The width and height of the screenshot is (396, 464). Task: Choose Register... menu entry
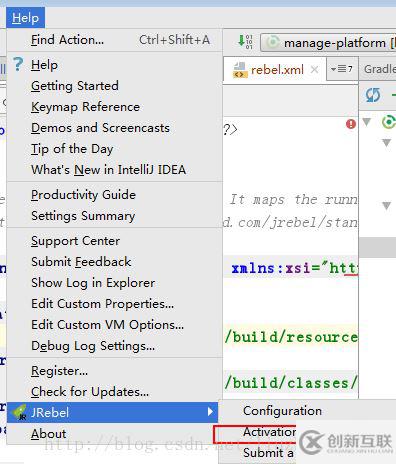click(x=114, y=371)
